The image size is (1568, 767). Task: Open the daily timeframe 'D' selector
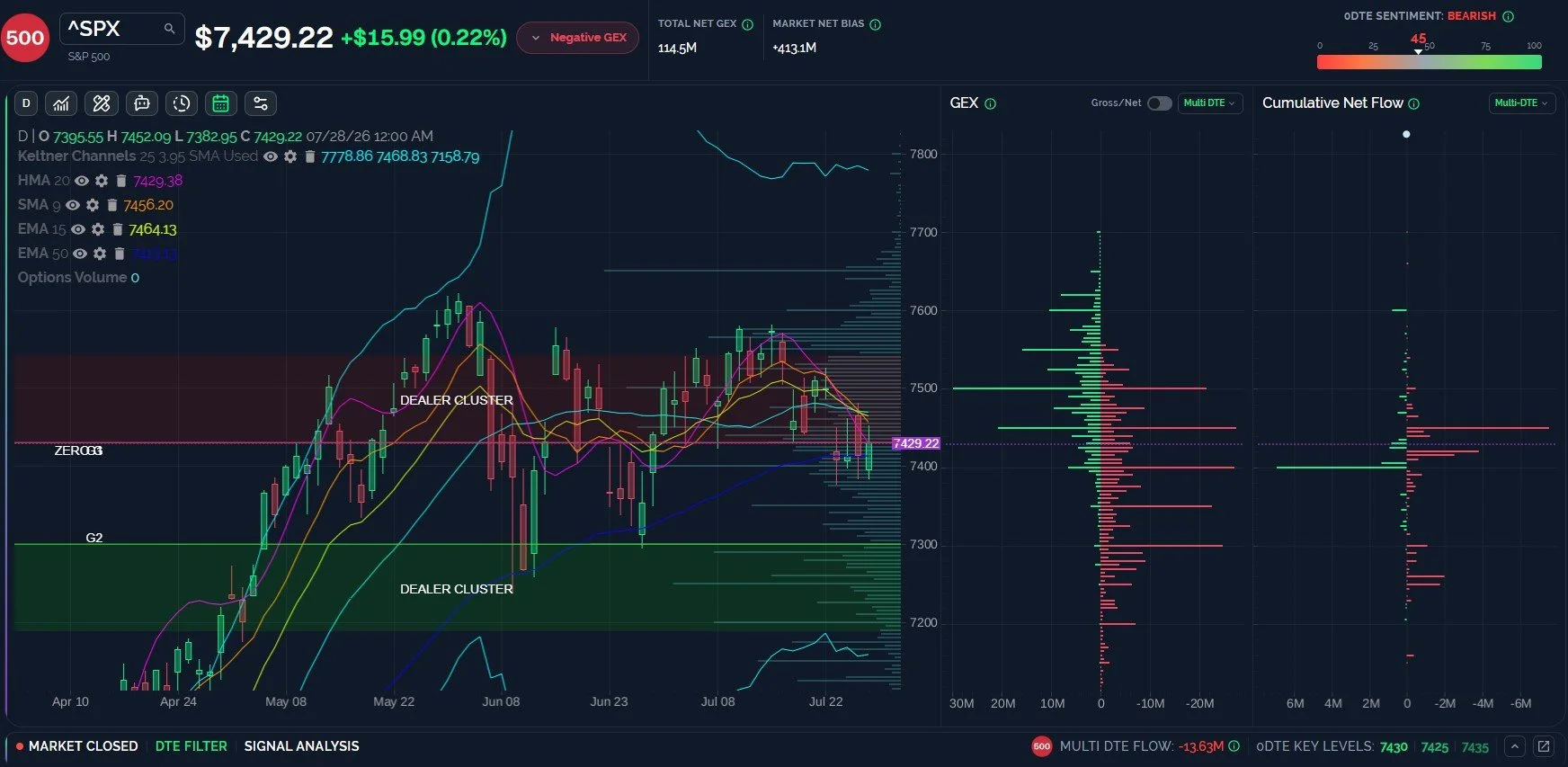click(26, 103)
